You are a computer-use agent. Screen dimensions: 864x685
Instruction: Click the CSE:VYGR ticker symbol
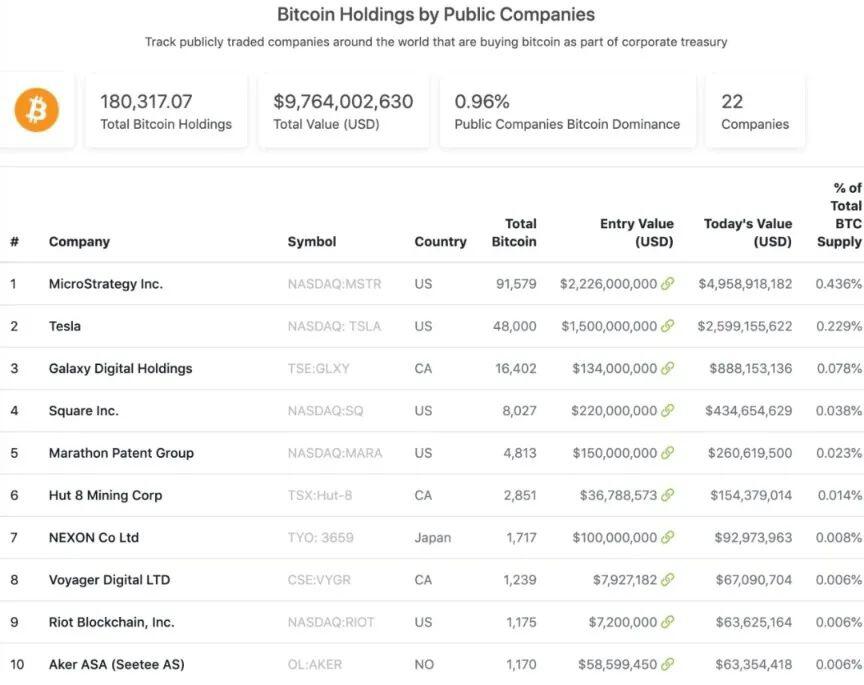coord(319,580)
